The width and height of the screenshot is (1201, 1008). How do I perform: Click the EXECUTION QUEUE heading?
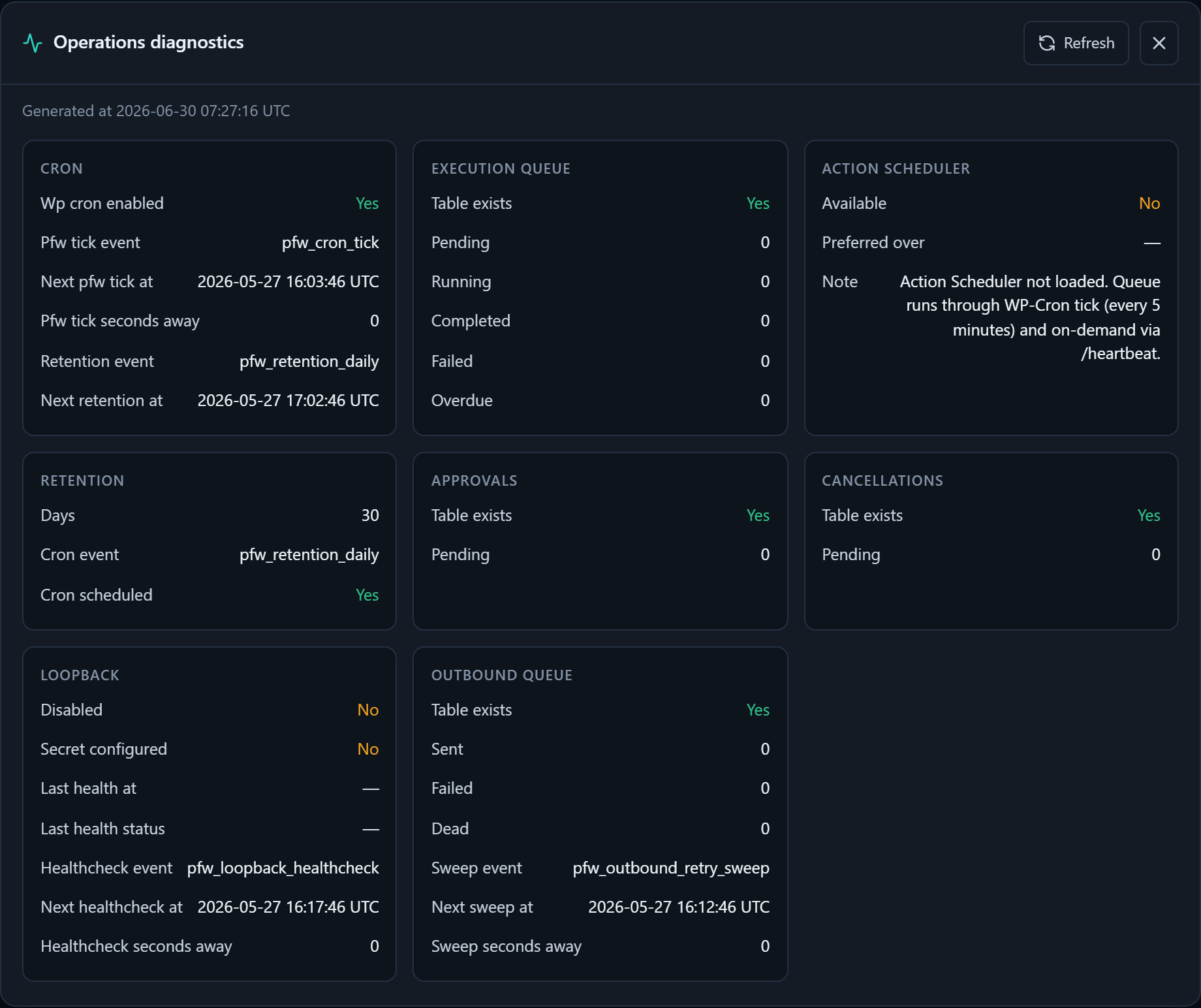tap(501, 168)
